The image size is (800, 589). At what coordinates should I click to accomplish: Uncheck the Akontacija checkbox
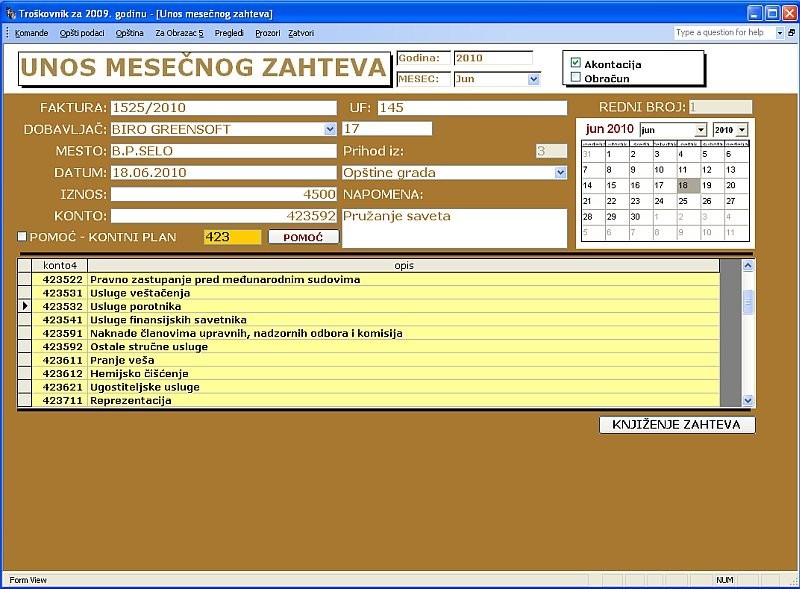click(575, 63)
